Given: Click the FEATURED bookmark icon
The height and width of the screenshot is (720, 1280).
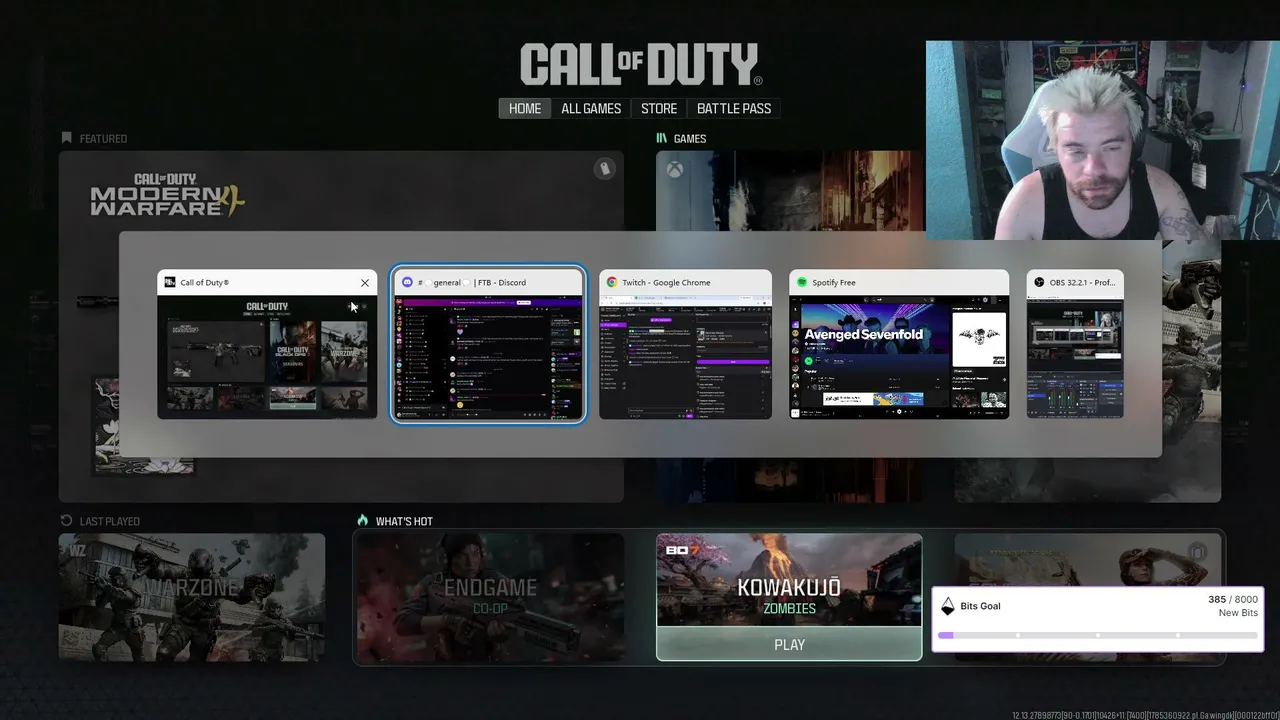Looking at the screenshot, I should click(67, 138).
